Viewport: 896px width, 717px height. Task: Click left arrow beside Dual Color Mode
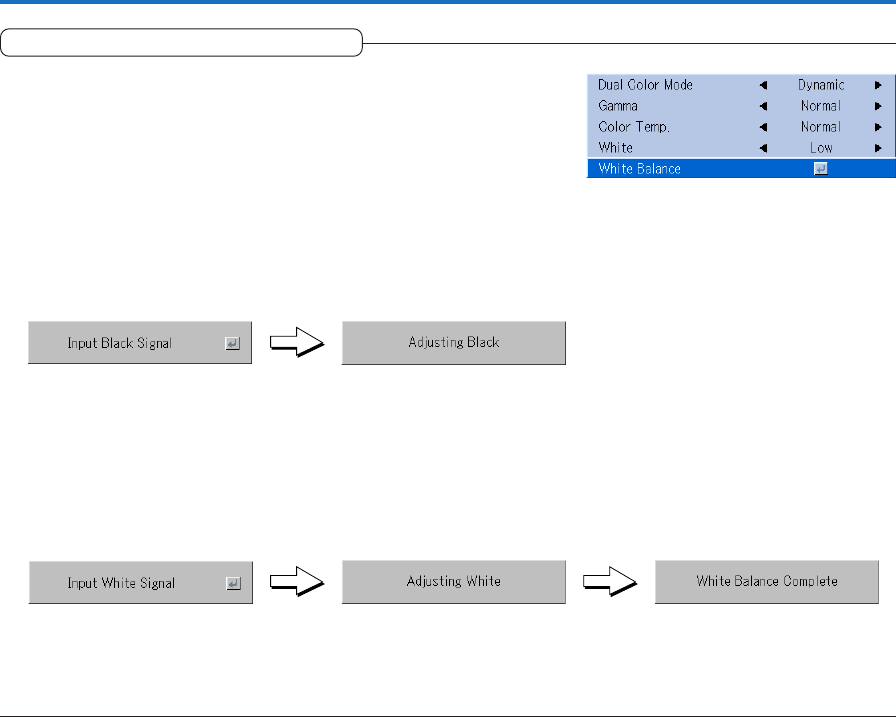[x=764, y=85]
